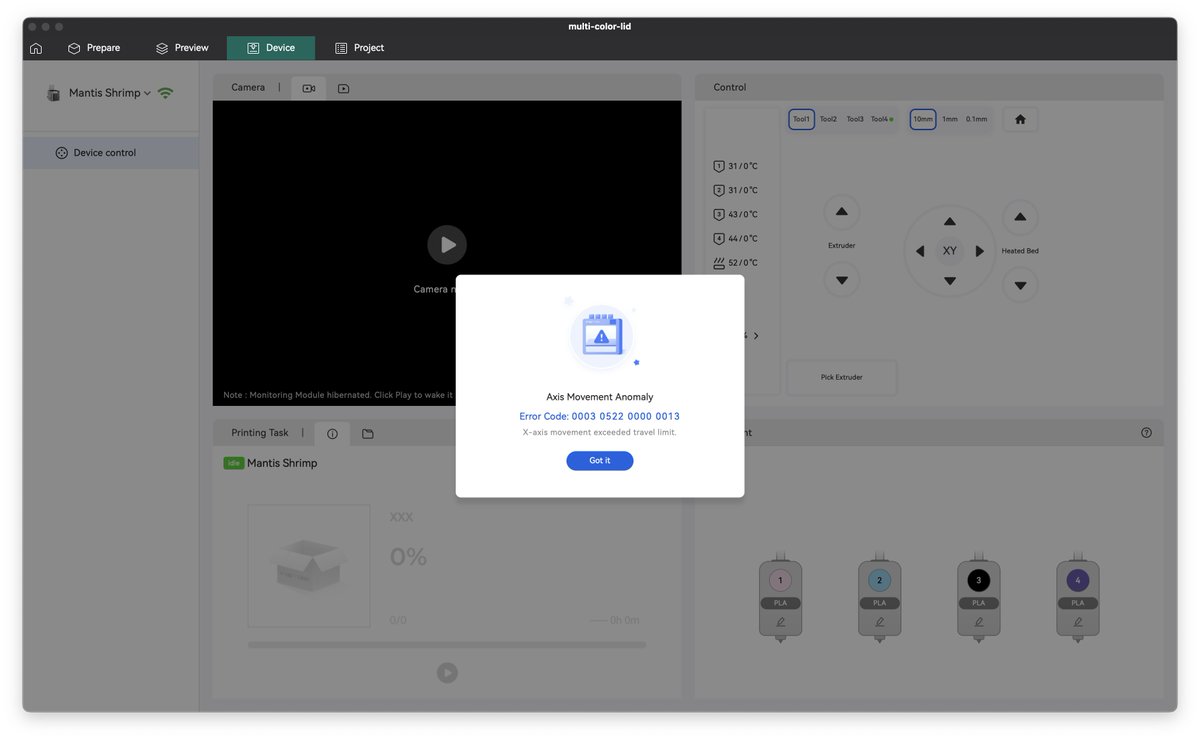Choose the 1mm step size
Image resolution: width=1200 pixels, height=740 pixels.
pos(950,119)
